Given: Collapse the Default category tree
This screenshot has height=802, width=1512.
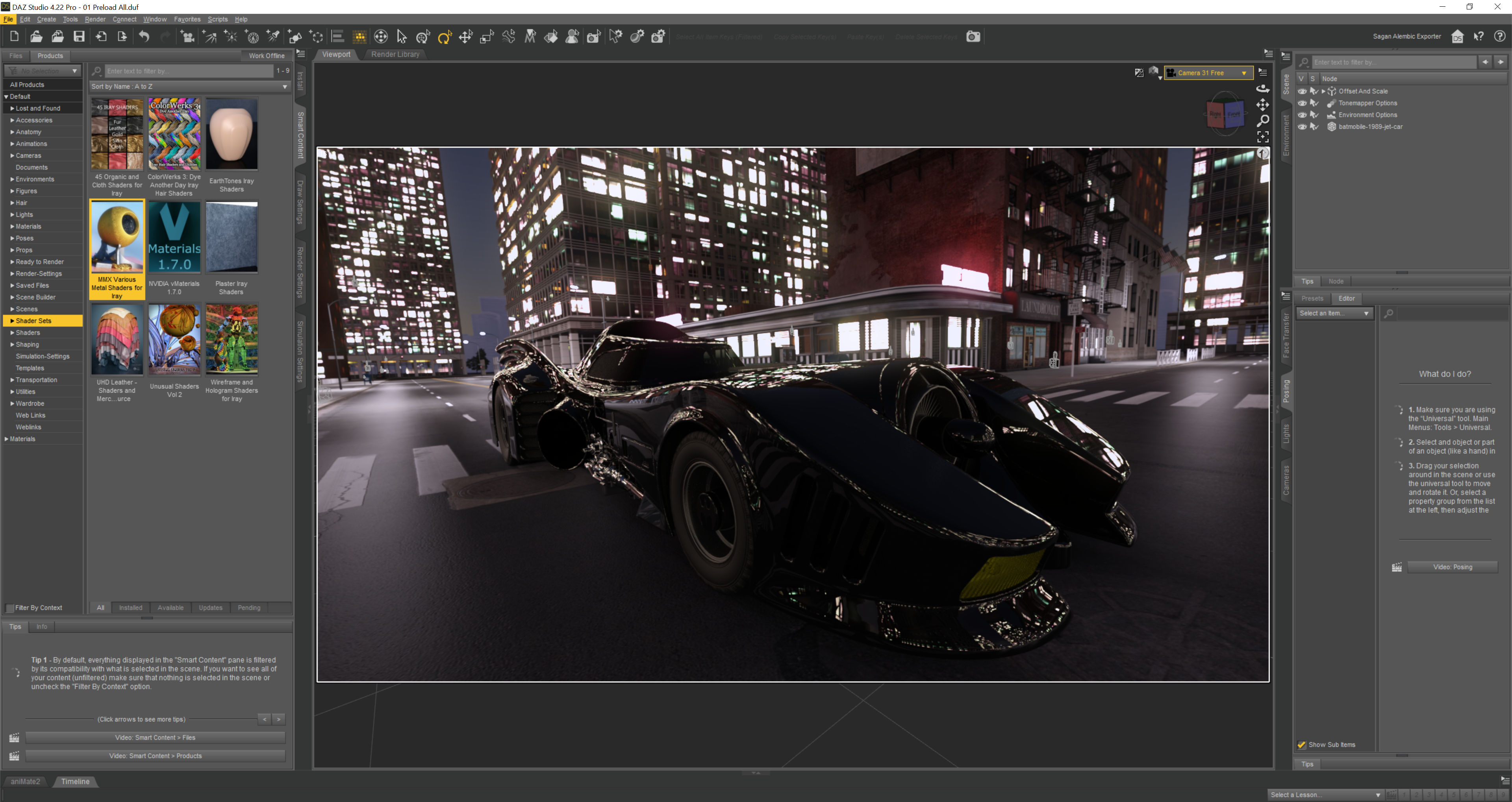Looking at the screenshot, I should 6,97.
